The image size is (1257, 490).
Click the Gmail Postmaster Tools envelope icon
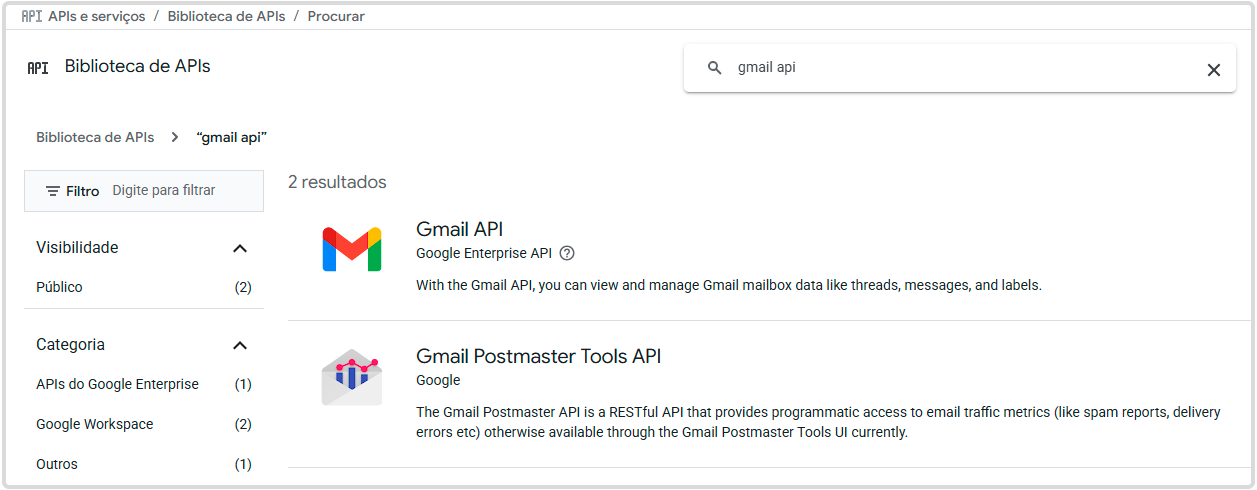point(351,377)
